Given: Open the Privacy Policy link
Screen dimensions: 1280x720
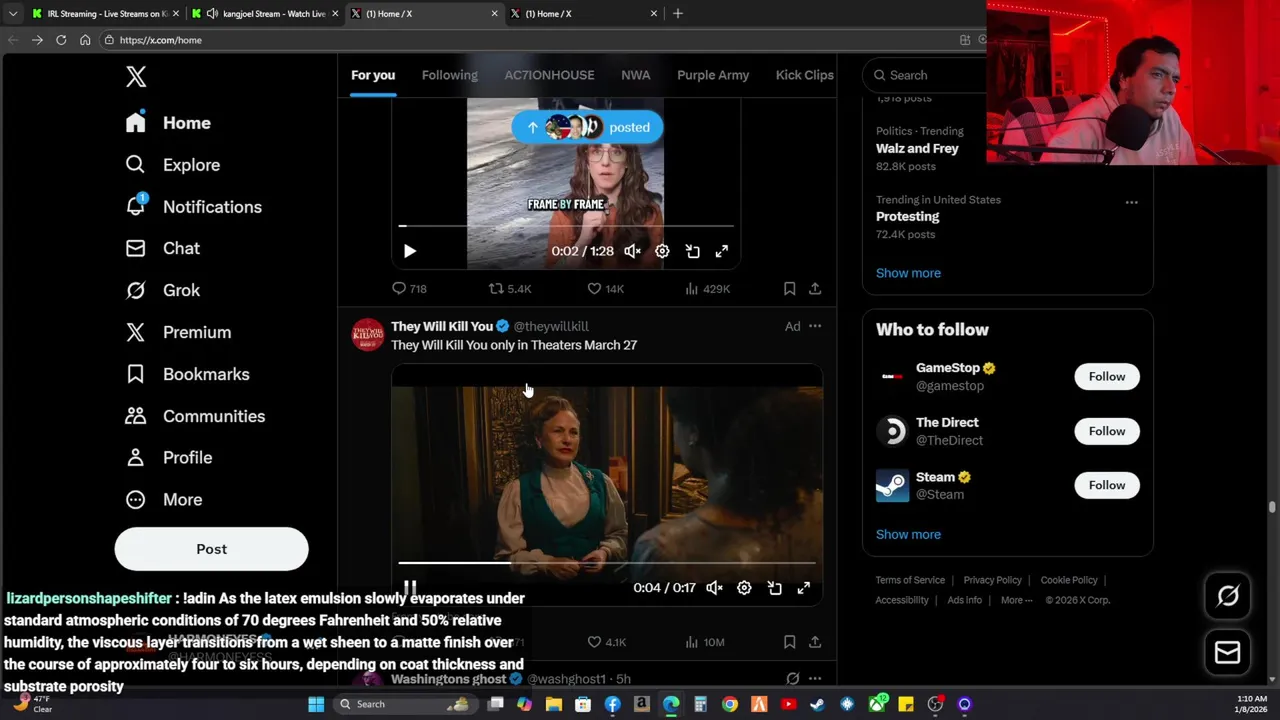Looking at the screenshot, I should [993, 580].
